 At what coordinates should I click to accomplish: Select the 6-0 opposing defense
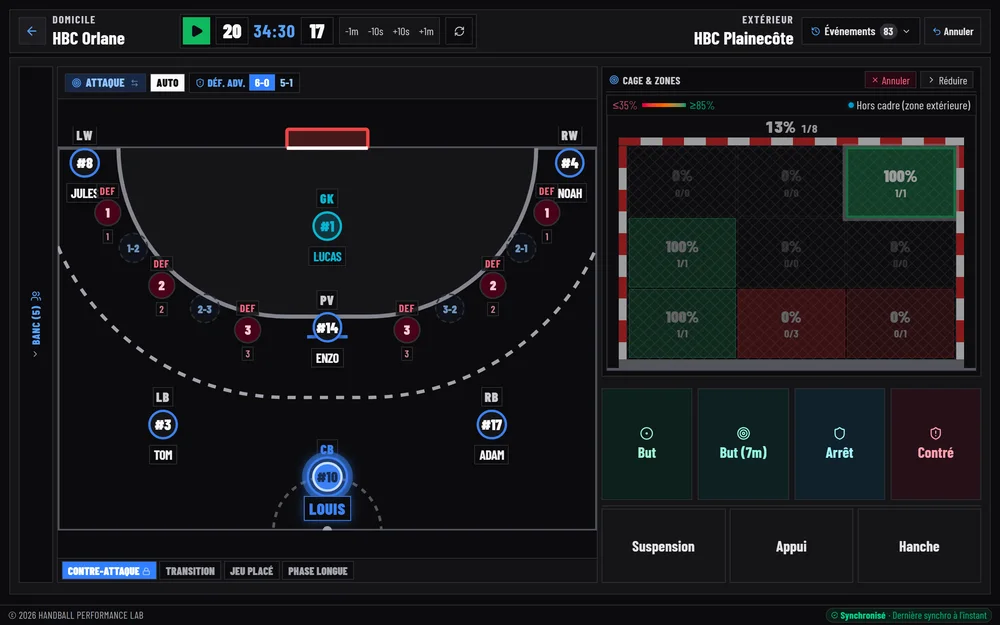point(261,83)
